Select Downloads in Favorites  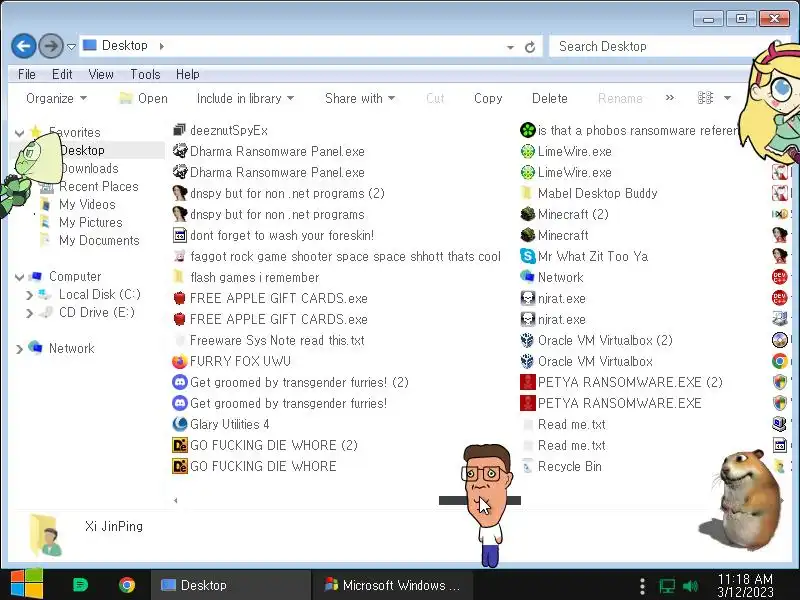pos(89,168)
